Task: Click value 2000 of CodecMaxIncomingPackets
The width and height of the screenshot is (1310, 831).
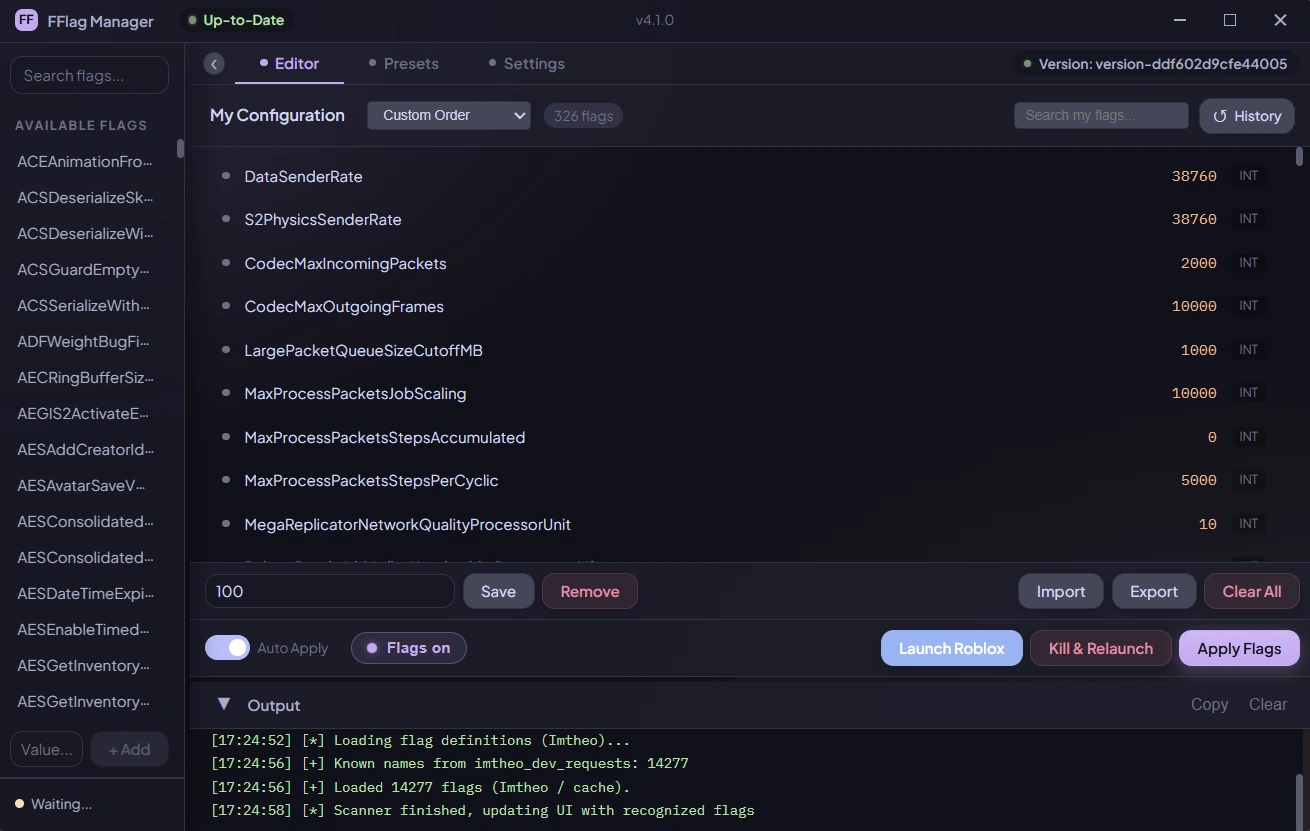Action: coord(1198,263)
